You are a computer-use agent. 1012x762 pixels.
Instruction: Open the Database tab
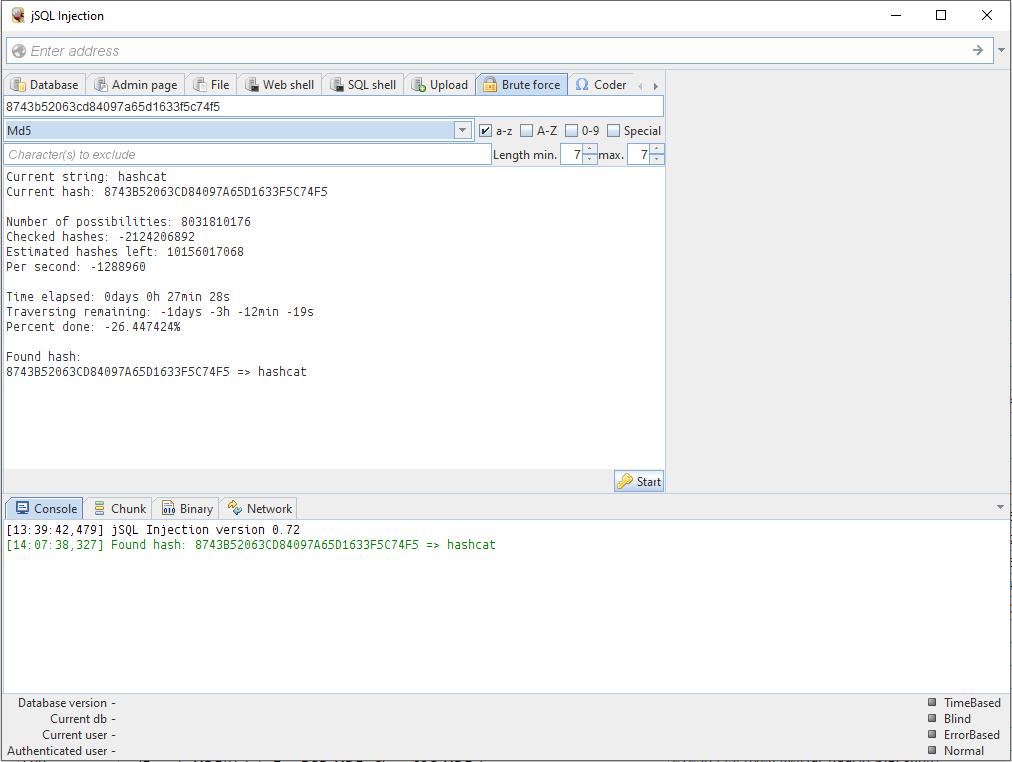(44, 85)
